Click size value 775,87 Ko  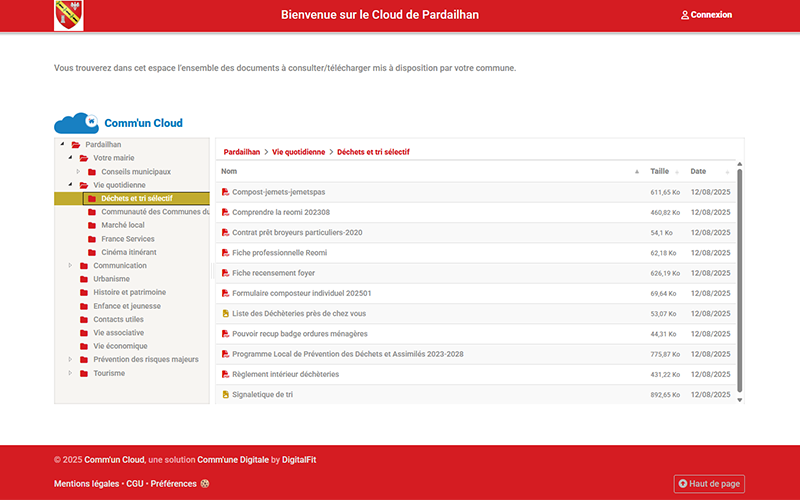[x=665, y=354]
